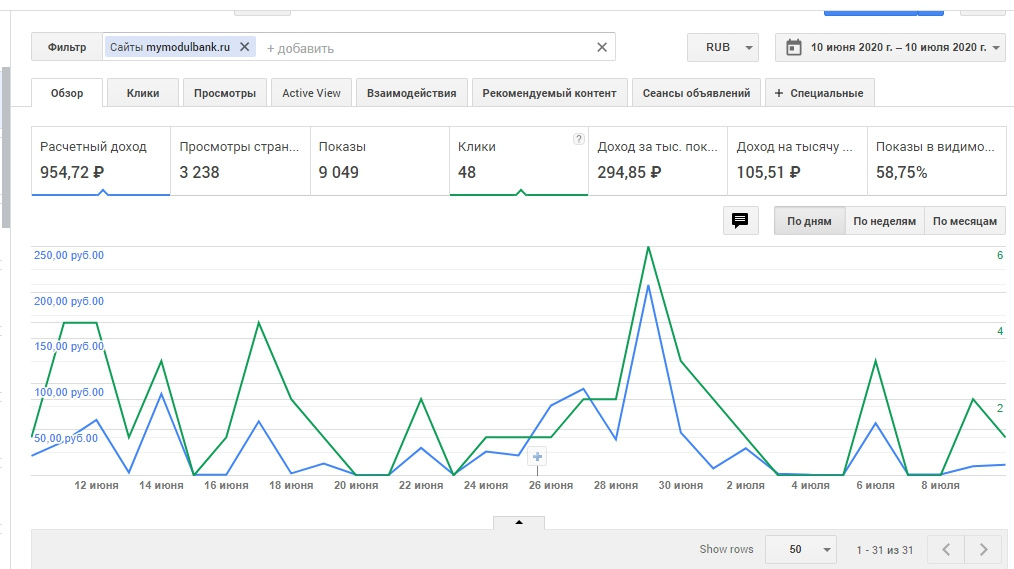Open the RUB currency dropdown
Viewport: 1014px width, 569px height.
(723, 47)
